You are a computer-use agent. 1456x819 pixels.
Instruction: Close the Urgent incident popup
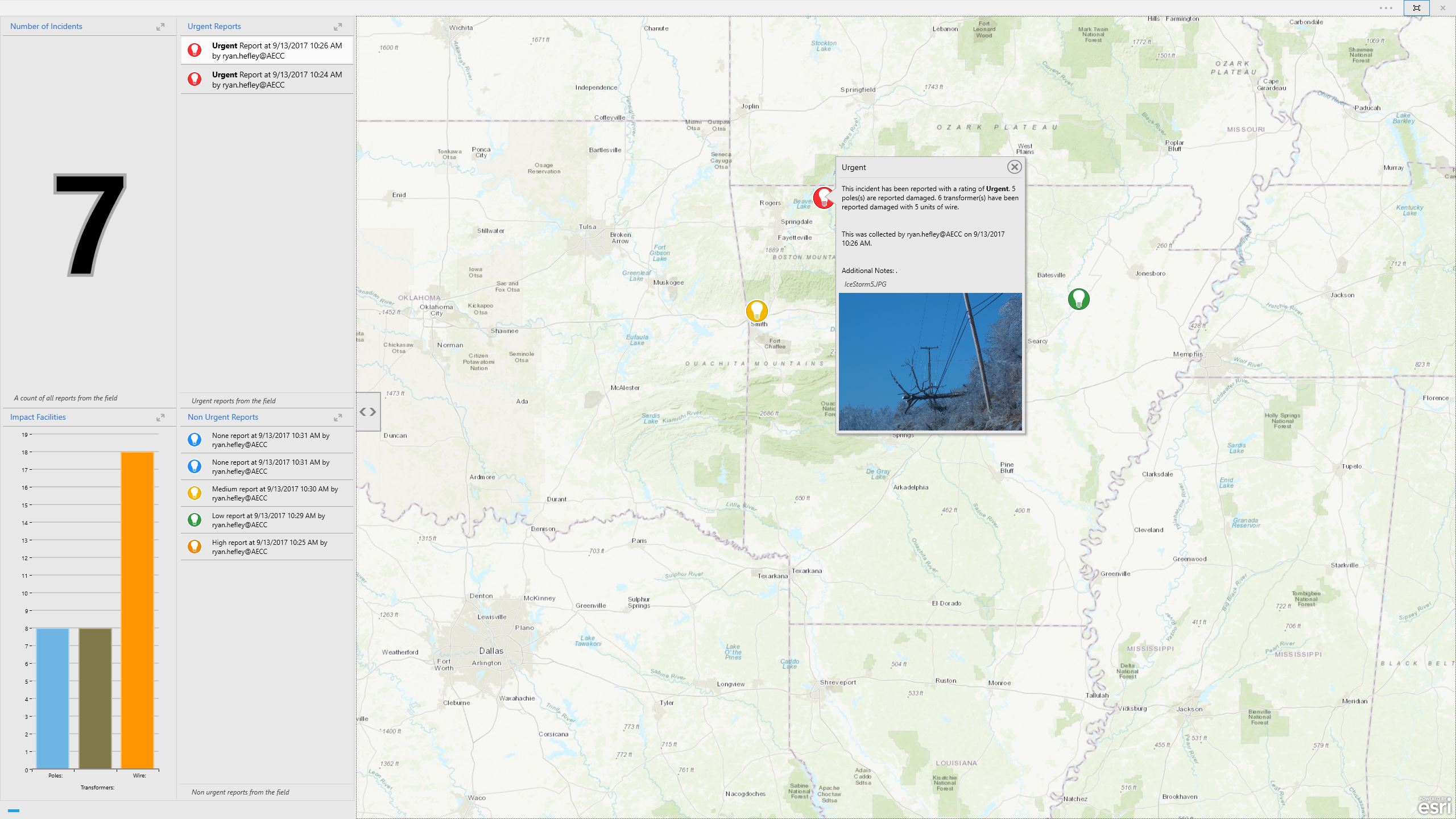click(x=1014, y=167)
